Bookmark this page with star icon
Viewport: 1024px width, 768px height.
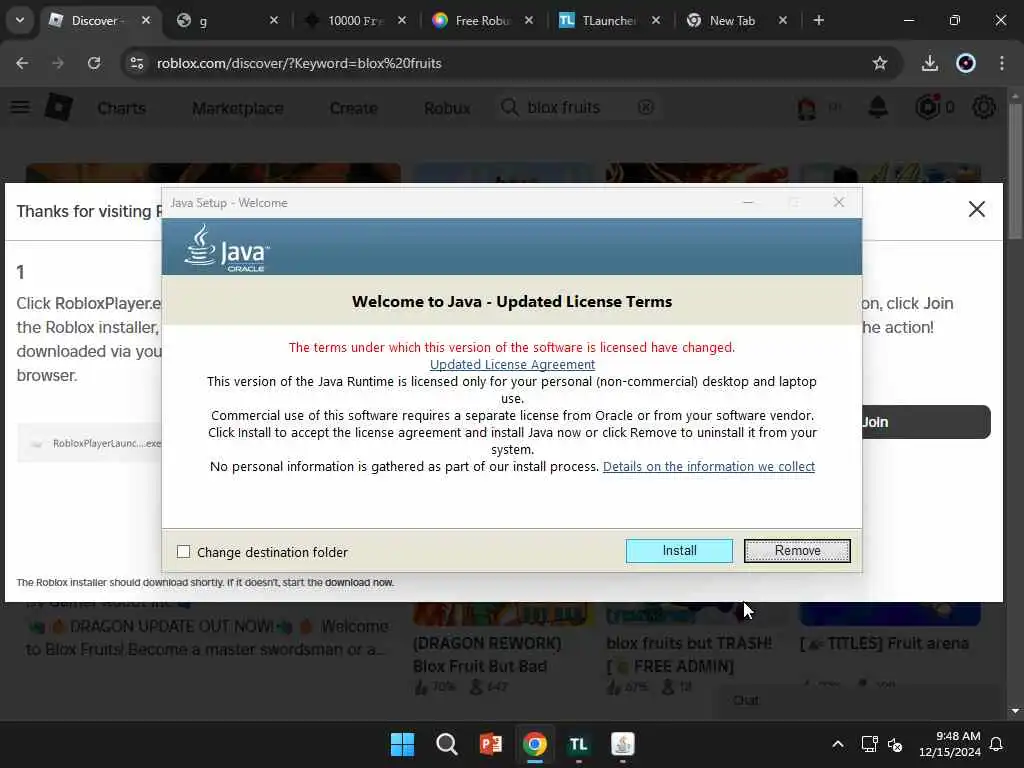coord(880,63)
